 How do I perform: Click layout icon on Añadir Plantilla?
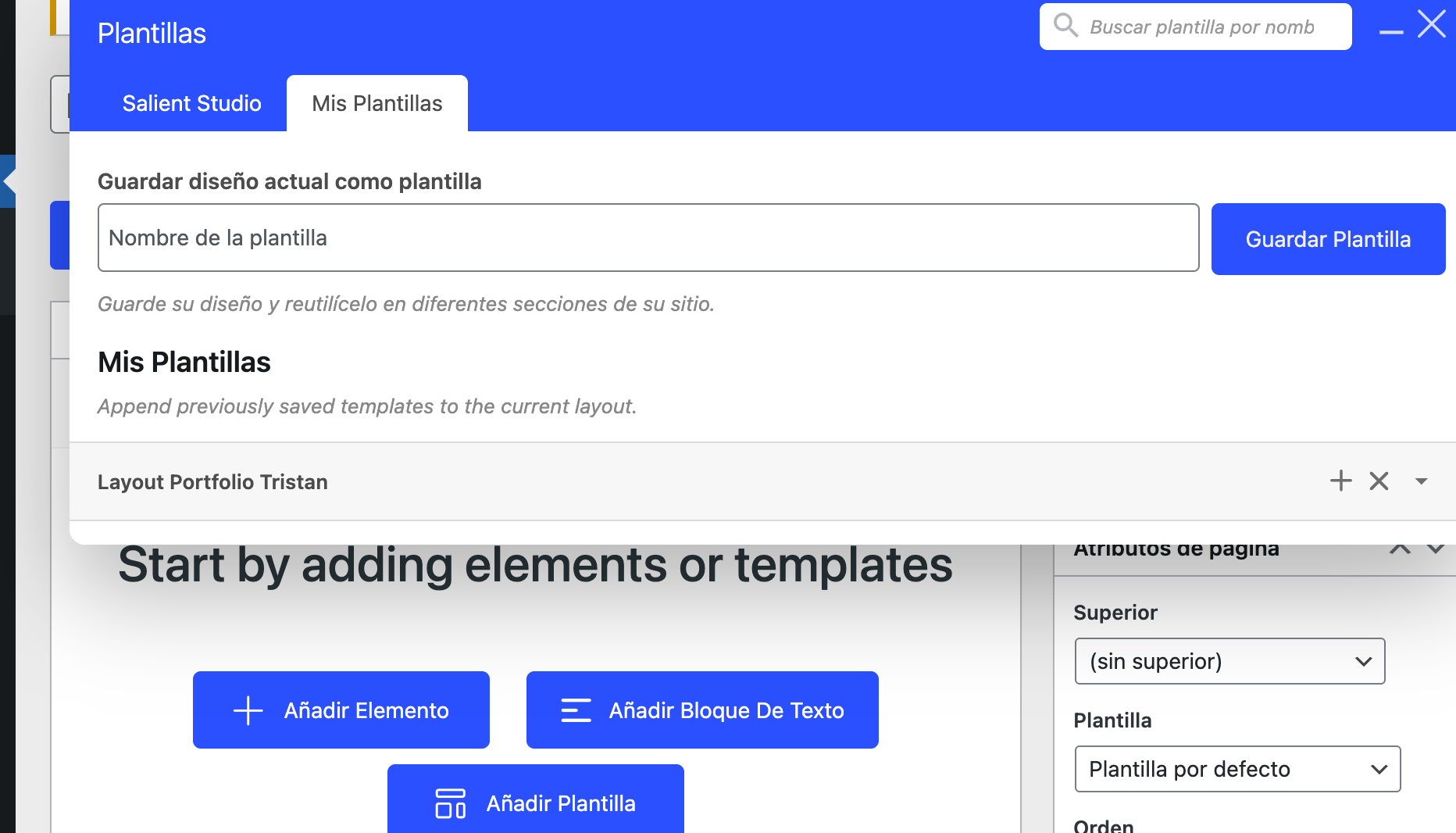click(450, 803)
